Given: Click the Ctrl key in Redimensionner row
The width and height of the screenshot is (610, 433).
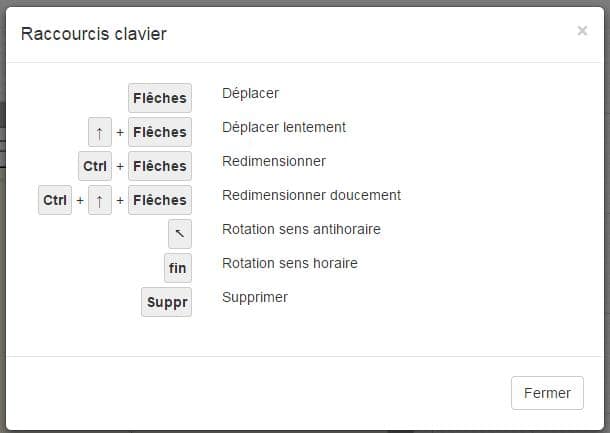Looking at the screenshot, I should 95,166.
